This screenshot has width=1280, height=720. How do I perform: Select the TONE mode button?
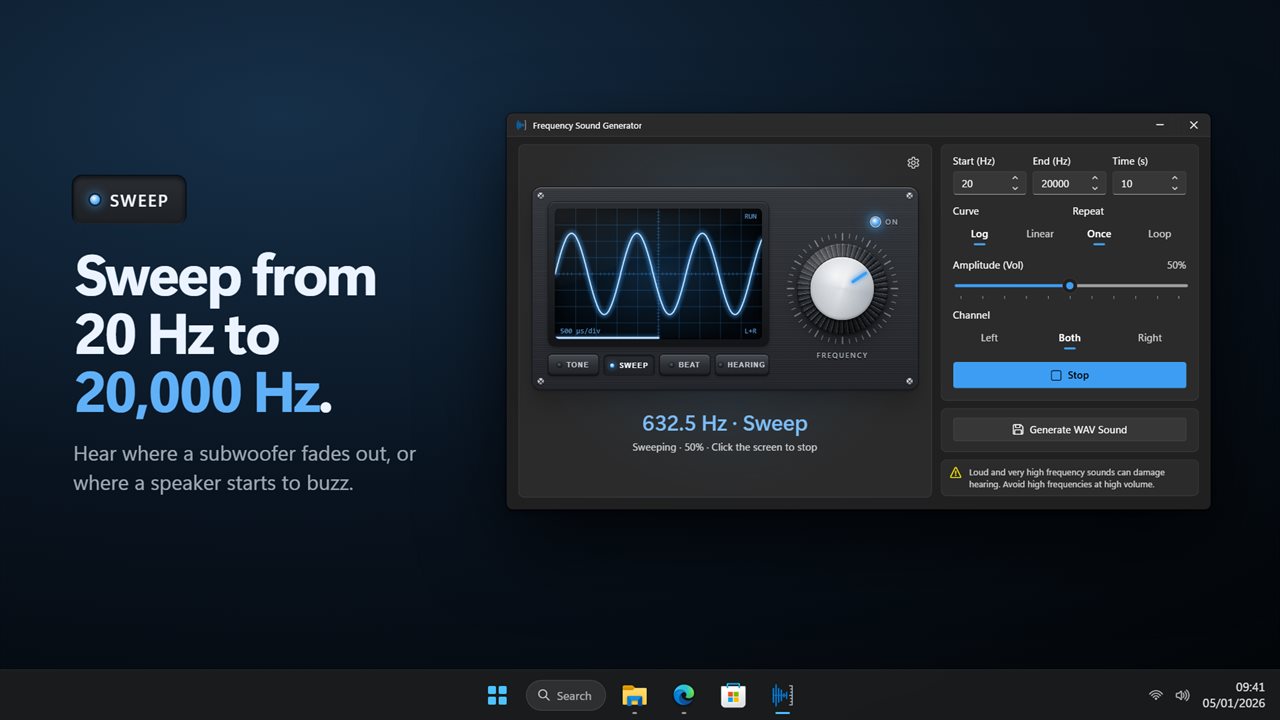[573, 365]
